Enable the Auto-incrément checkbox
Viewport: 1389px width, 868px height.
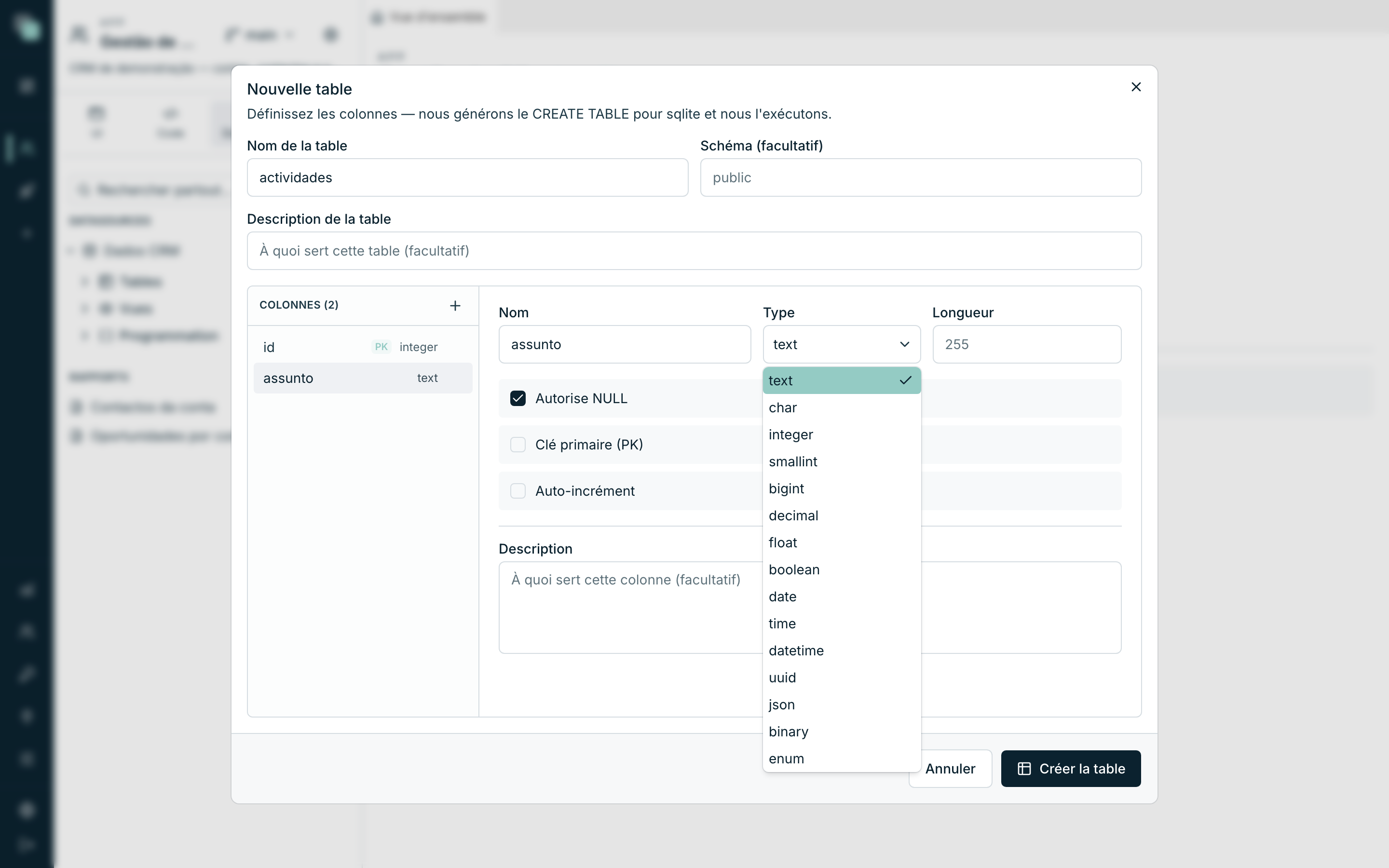click(517, 491)
